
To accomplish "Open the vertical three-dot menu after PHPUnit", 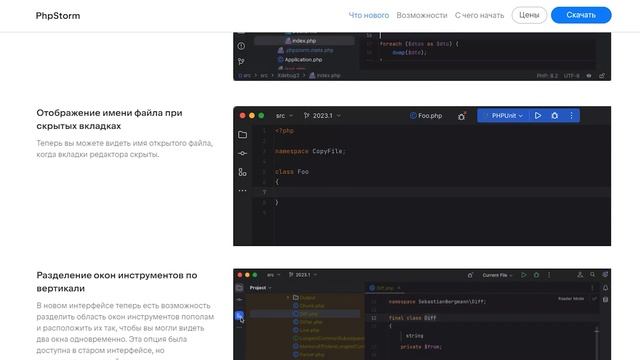I will [571, 116].
